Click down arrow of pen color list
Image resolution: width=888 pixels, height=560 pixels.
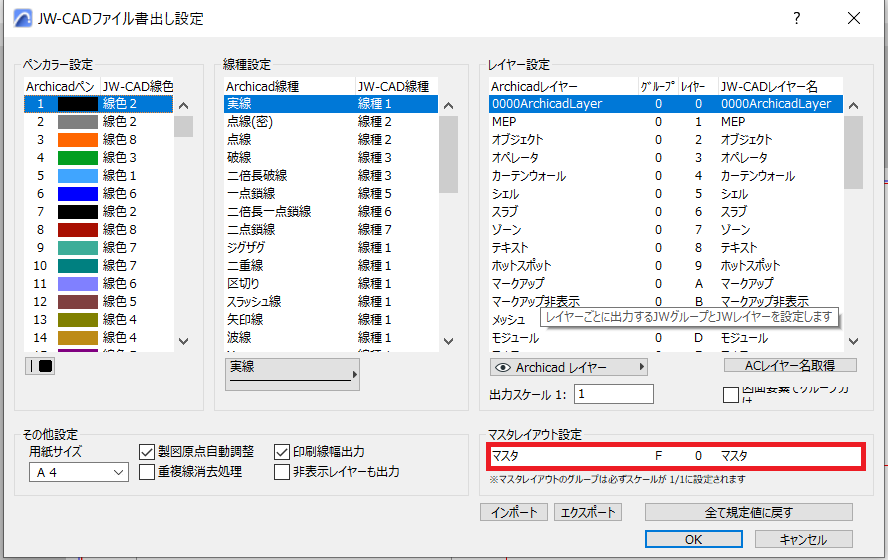tap(183, 341)
